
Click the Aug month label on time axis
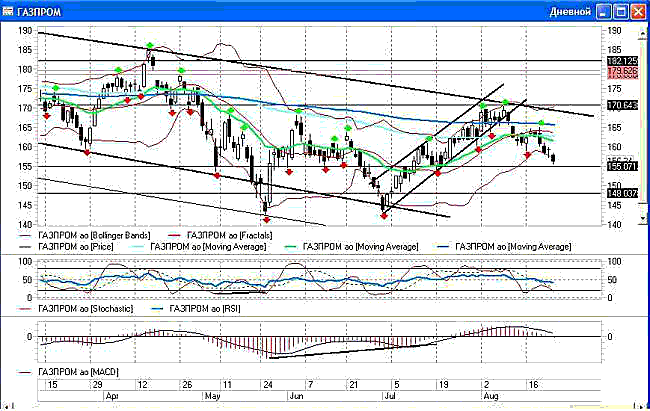click(491, 396)
